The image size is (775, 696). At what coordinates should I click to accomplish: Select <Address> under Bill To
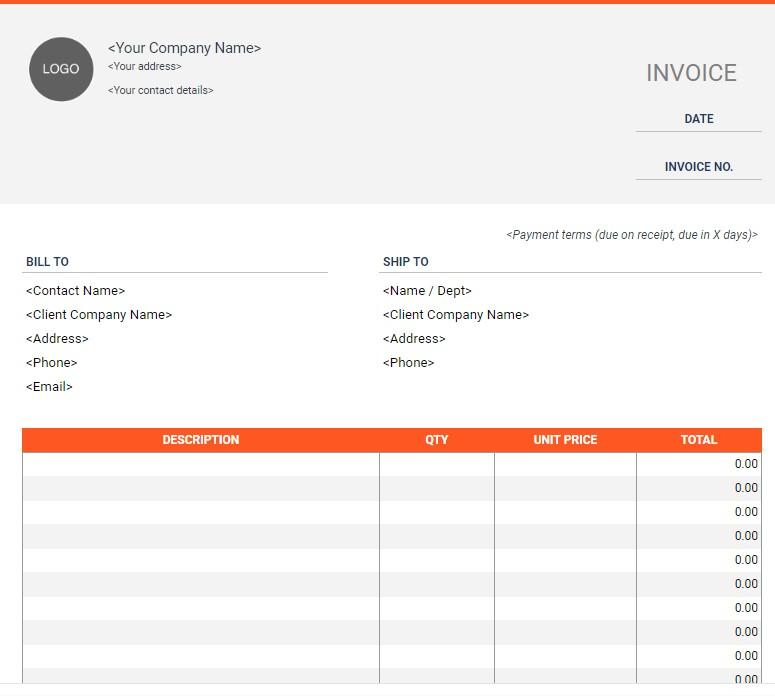(x=57, y=339)
